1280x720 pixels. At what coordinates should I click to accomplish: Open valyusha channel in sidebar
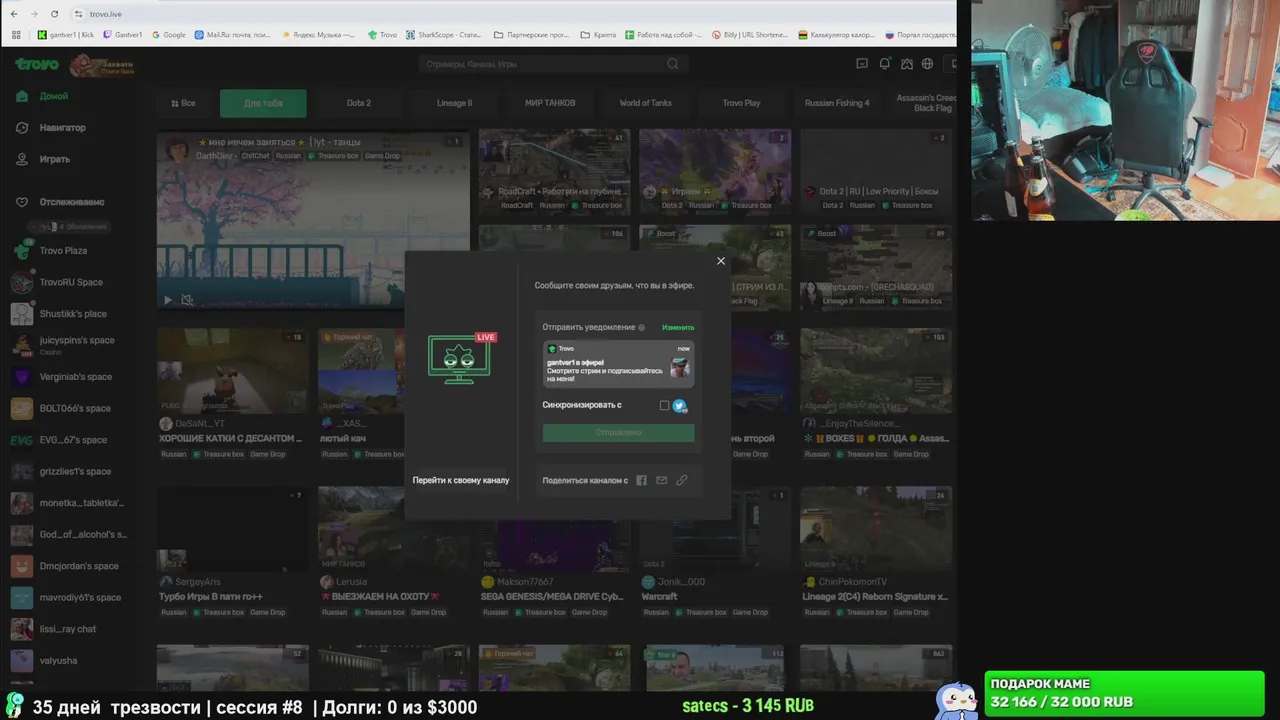coord(58,660)
